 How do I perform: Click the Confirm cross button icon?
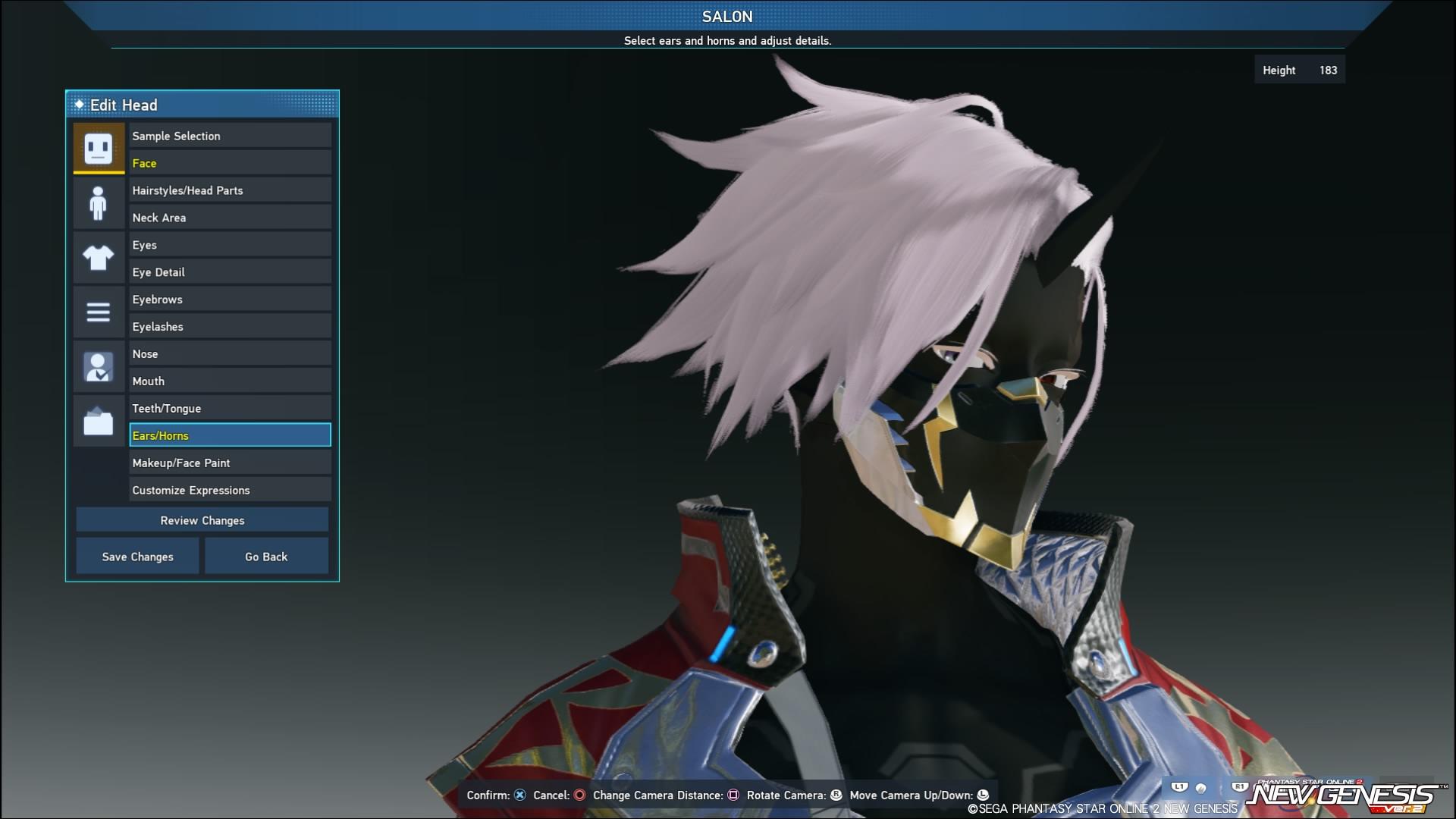click(x=519, y=795)
